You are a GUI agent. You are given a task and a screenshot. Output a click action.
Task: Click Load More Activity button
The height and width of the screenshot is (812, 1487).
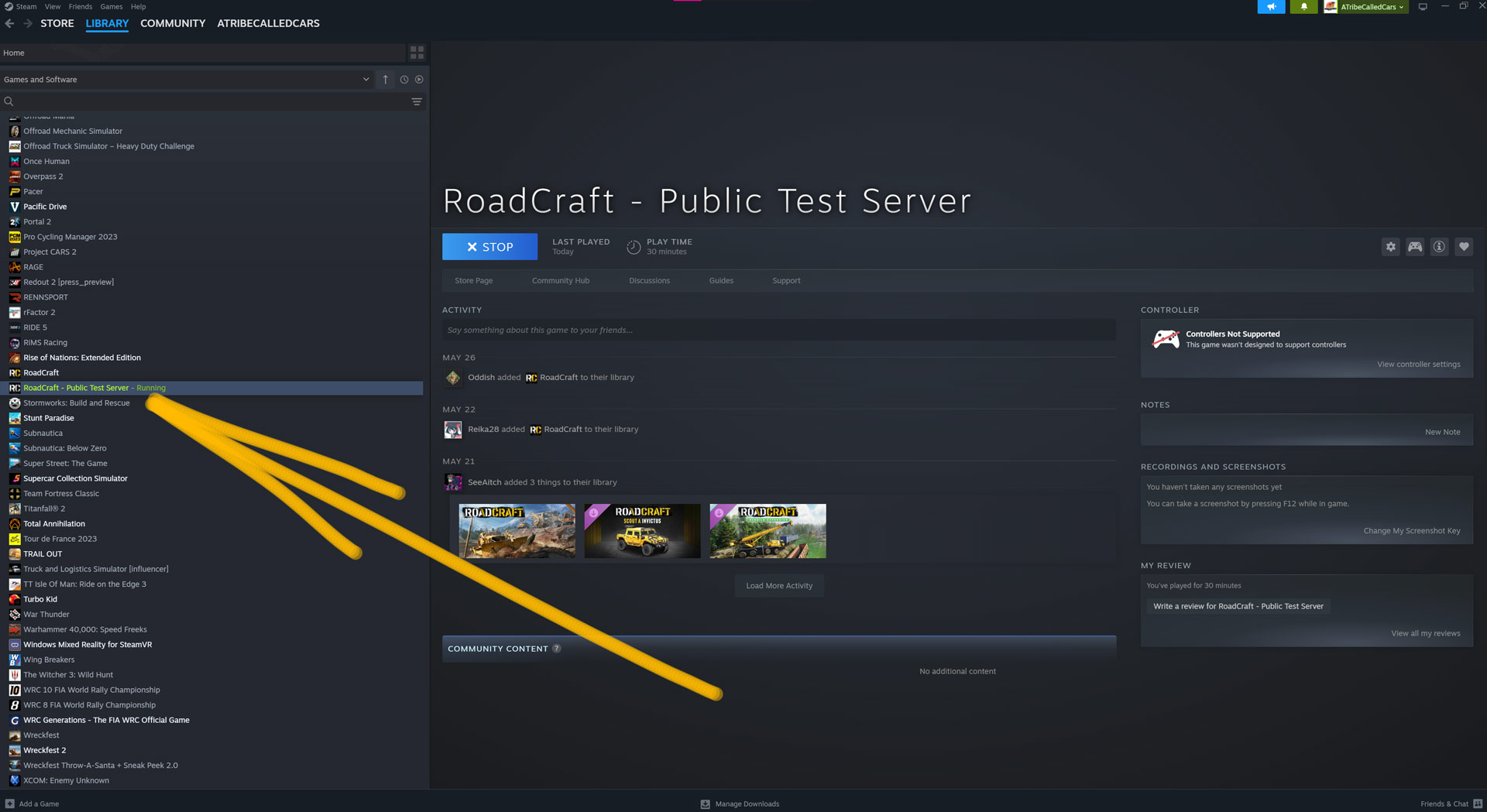pos(778,586)
